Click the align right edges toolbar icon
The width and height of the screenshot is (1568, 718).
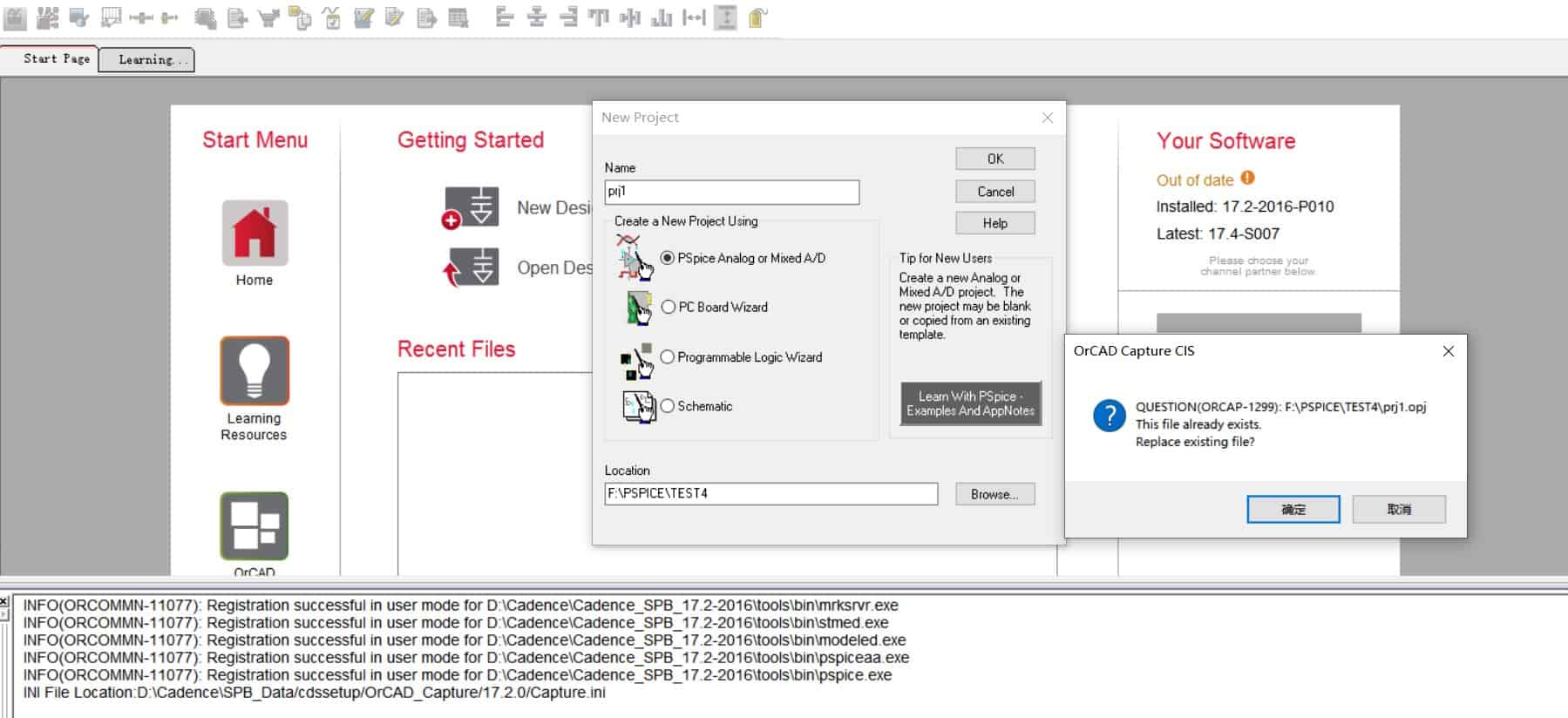568,17
